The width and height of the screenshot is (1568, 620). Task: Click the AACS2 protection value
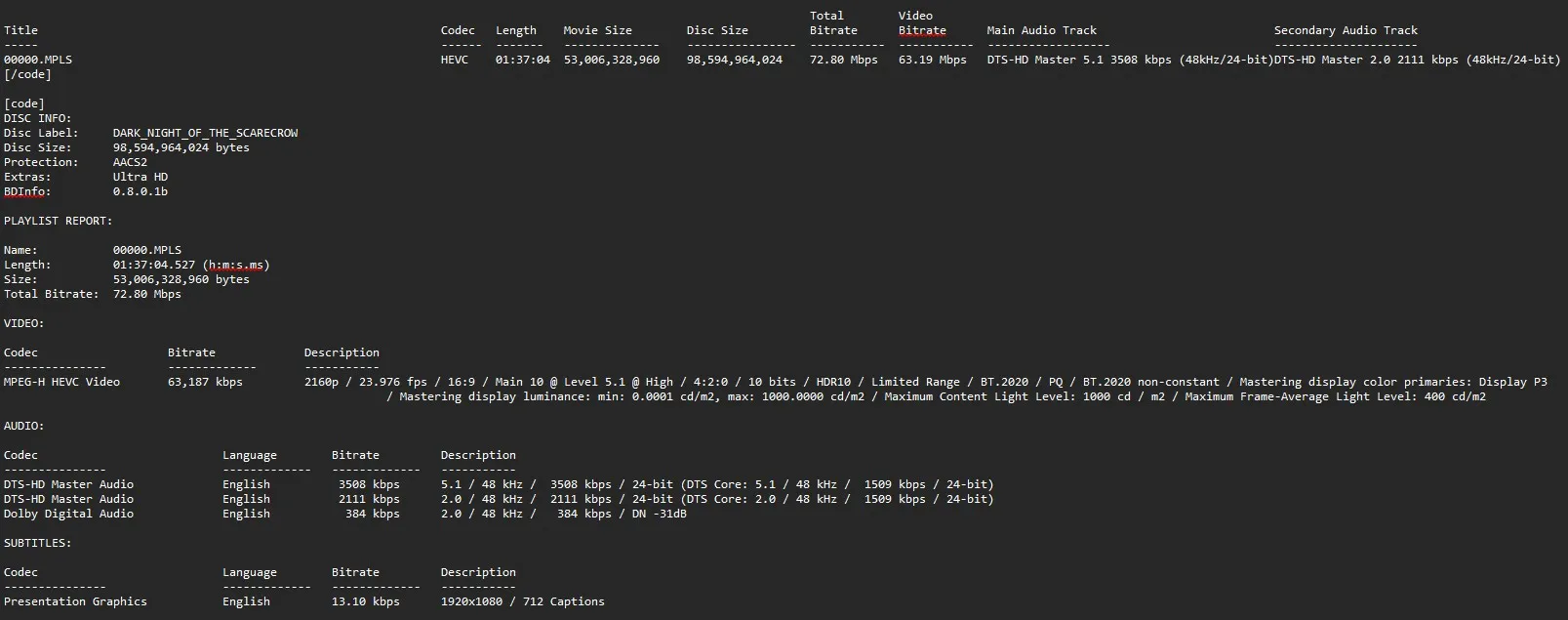[130, 162]
